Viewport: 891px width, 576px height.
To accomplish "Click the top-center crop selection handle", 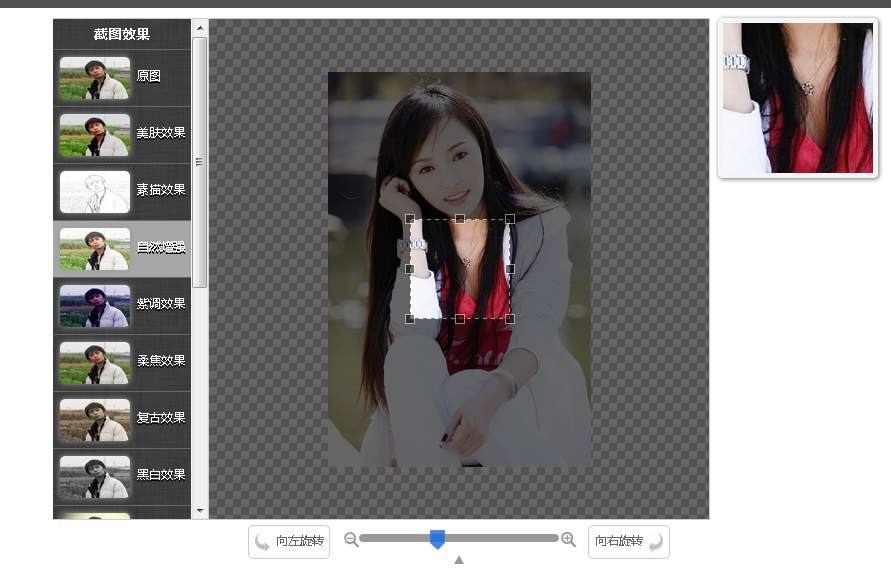I will (x=460, y=217).
